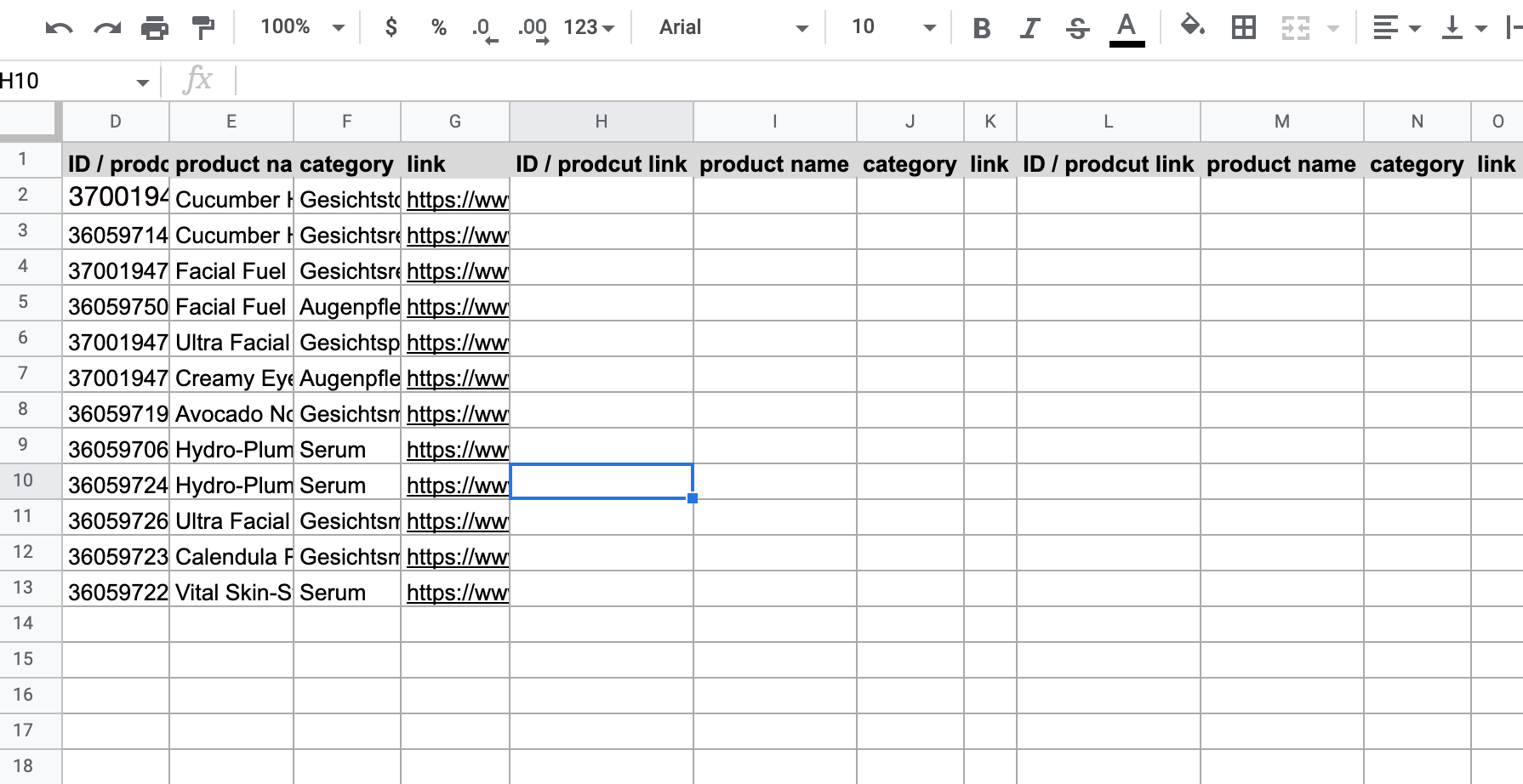The height and width of the screenshot is (784, 1523).
Task: Format as currency with dollar icon
Action: 391,27
